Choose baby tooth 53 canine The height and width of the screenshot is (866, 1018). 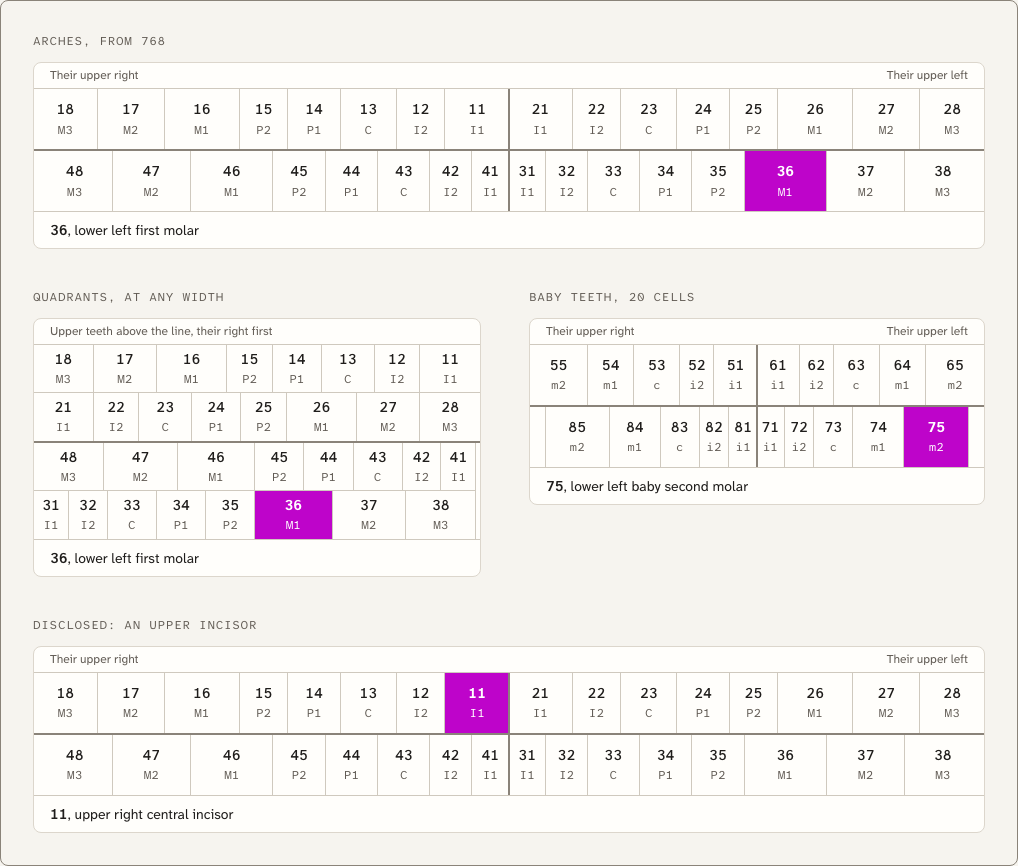(656, 375)
